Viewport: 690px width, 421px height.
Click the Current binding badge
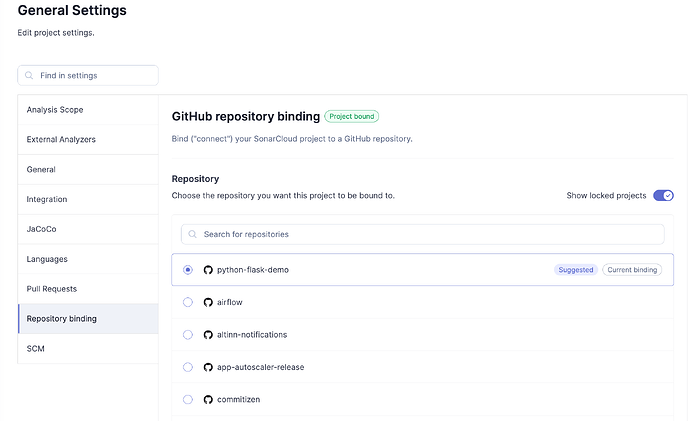tap(632, 270)
